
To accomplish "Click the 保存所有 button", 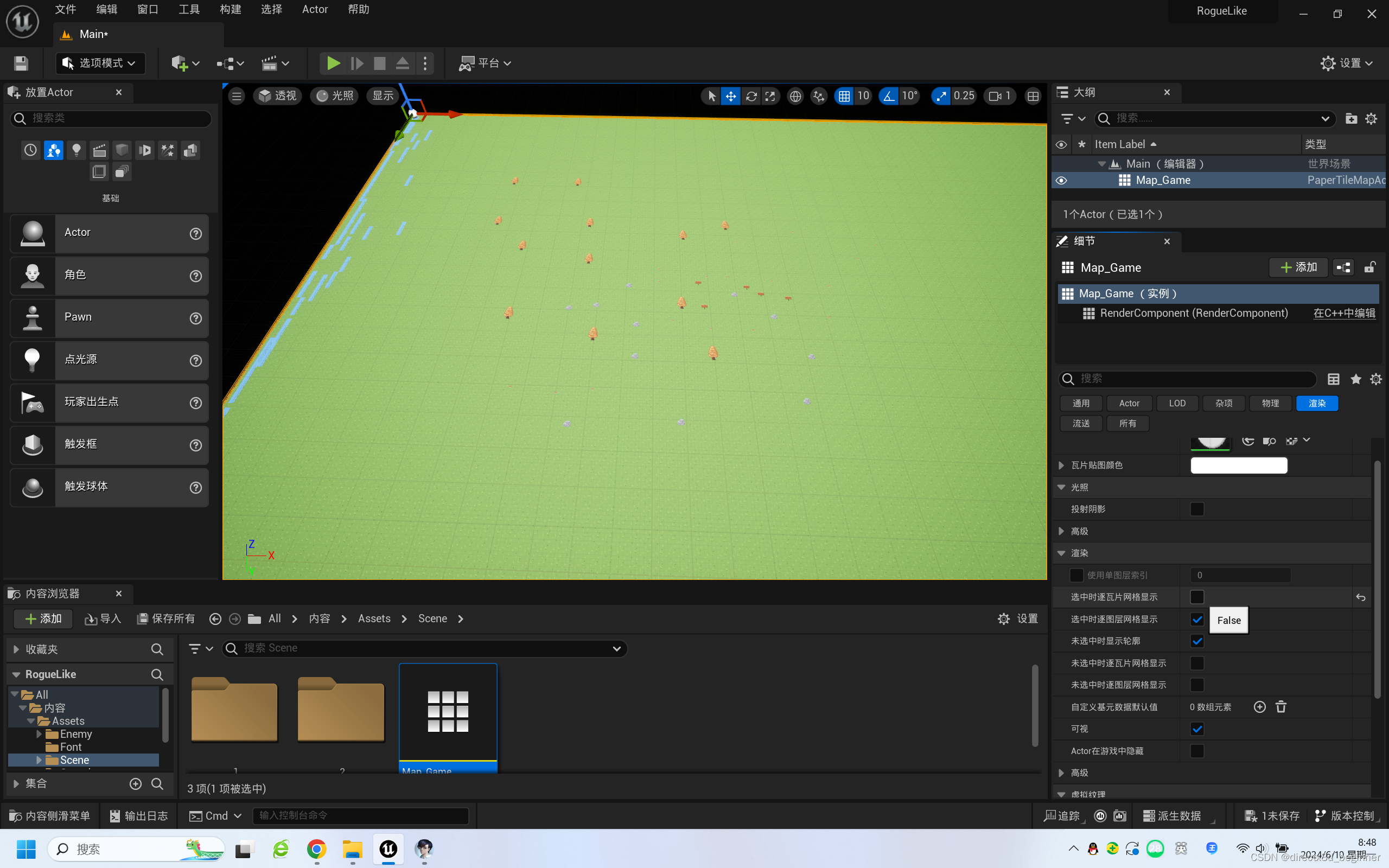I will [x=167, y=618].
